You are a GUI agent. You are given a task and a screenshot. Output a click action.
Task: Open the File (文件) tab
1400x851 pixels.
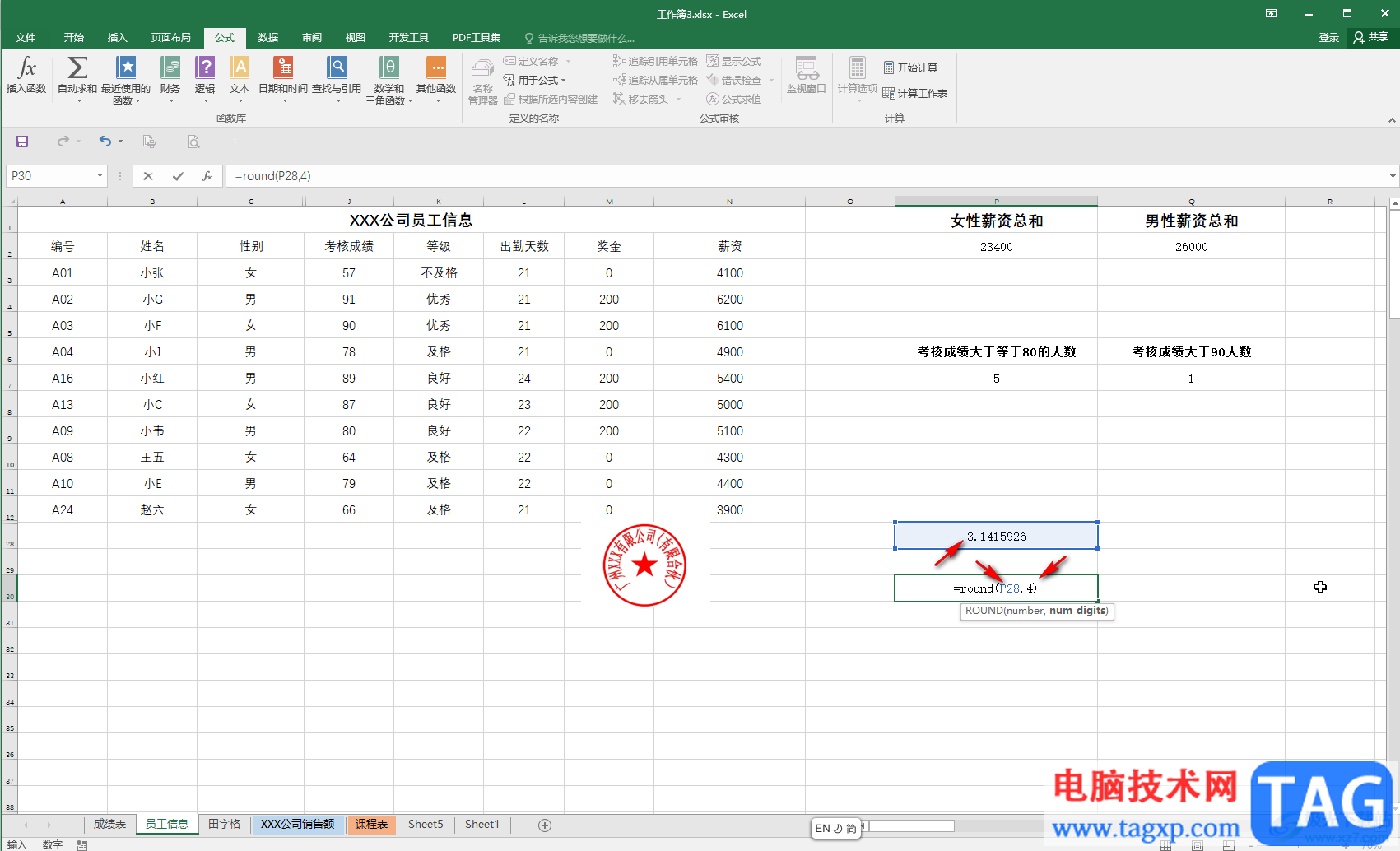[x=26, y=37]
